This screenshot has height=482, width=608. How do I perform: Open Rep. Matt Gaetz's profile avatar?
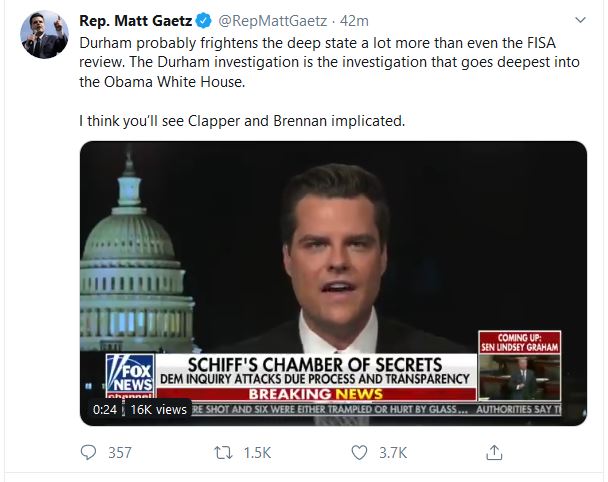42,37
